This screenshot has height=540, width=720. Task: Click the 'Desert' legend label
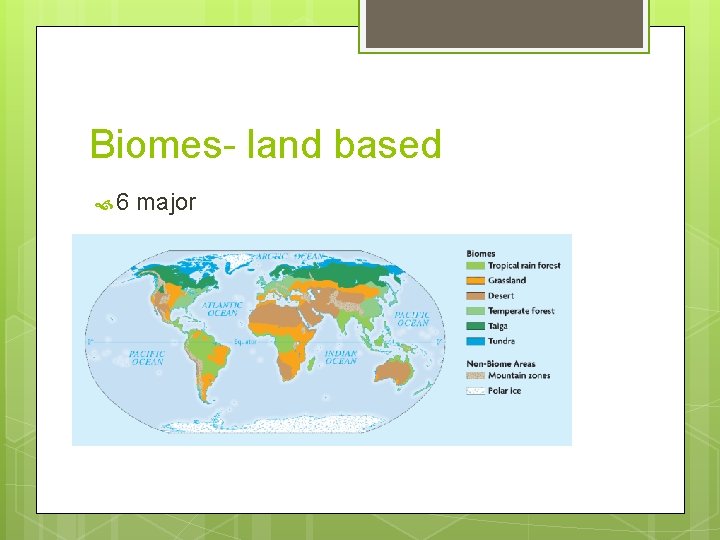(x=501, y=296)
